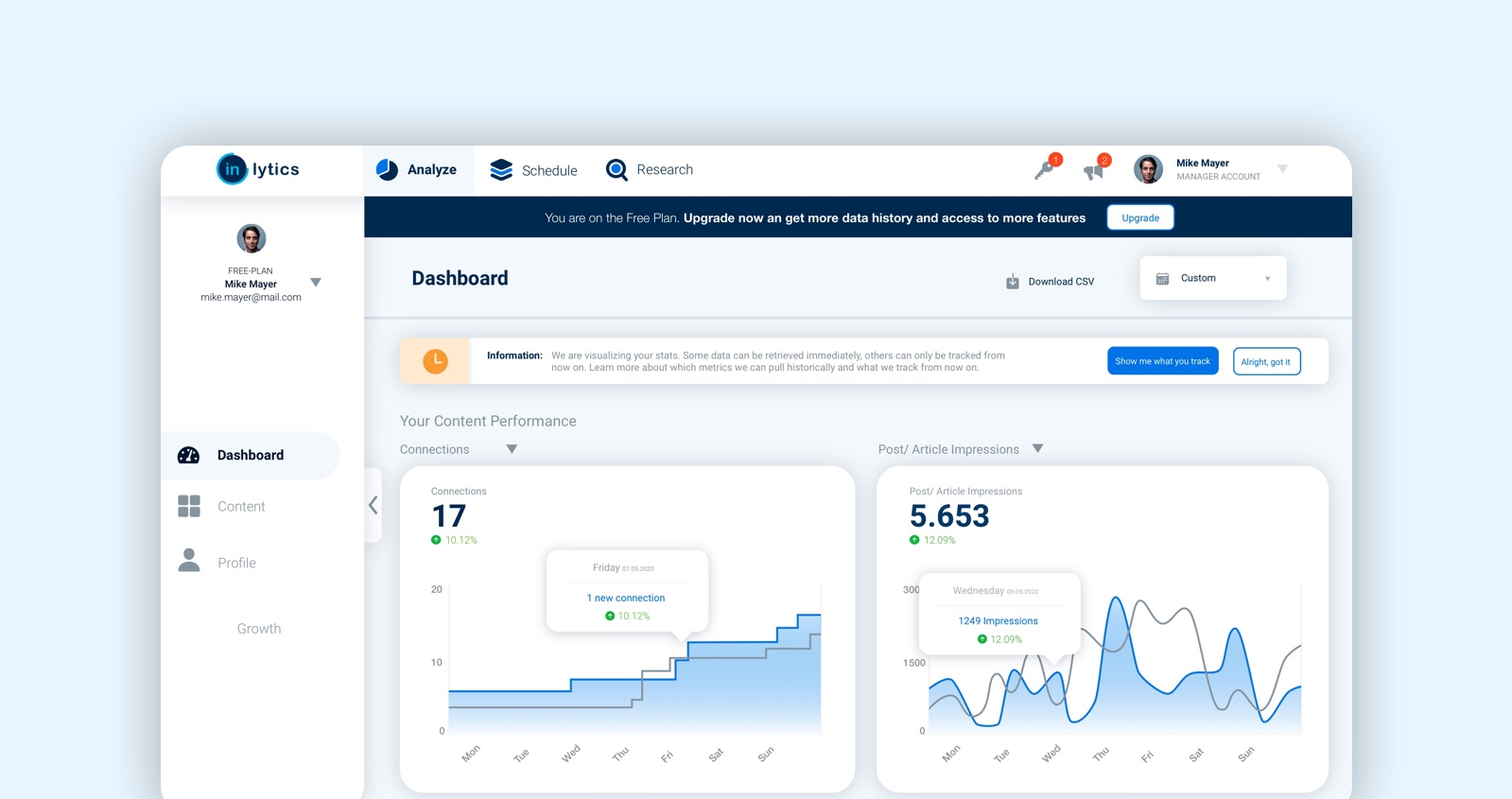Open the megaphone announcements icon
1512x799 pixels.
(x=1095, y=168)
